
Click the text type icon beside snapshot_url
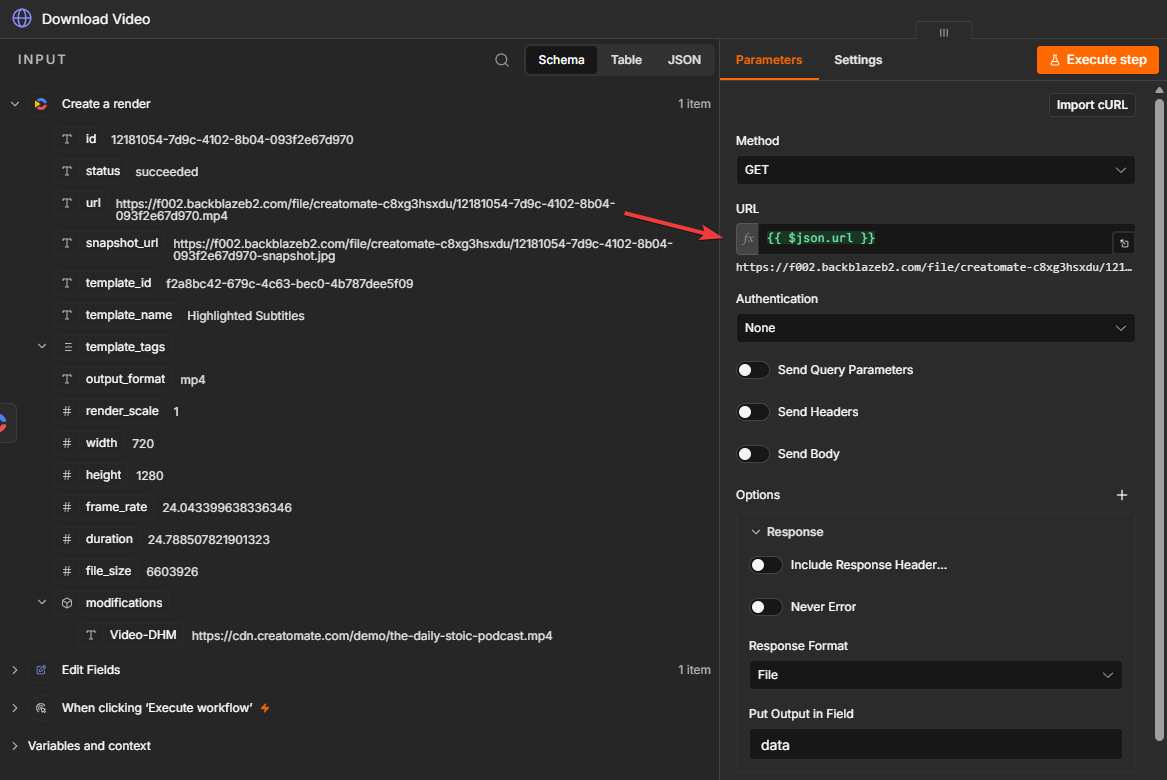click(67, 243)
